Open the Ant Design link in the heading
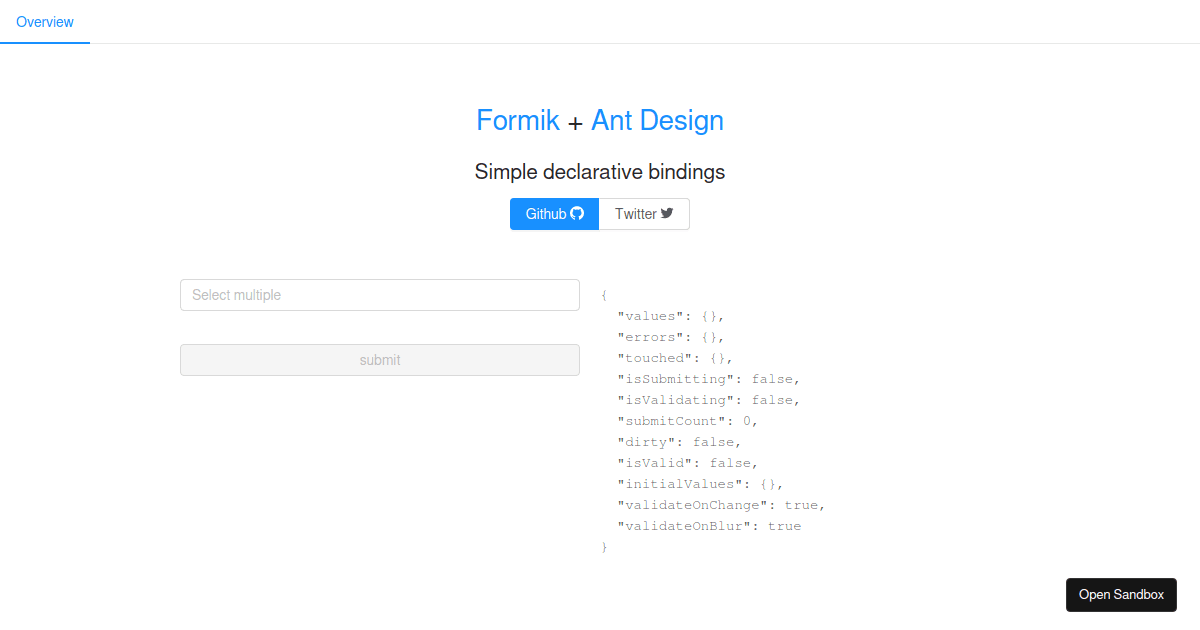 click(x=657, y=120)
